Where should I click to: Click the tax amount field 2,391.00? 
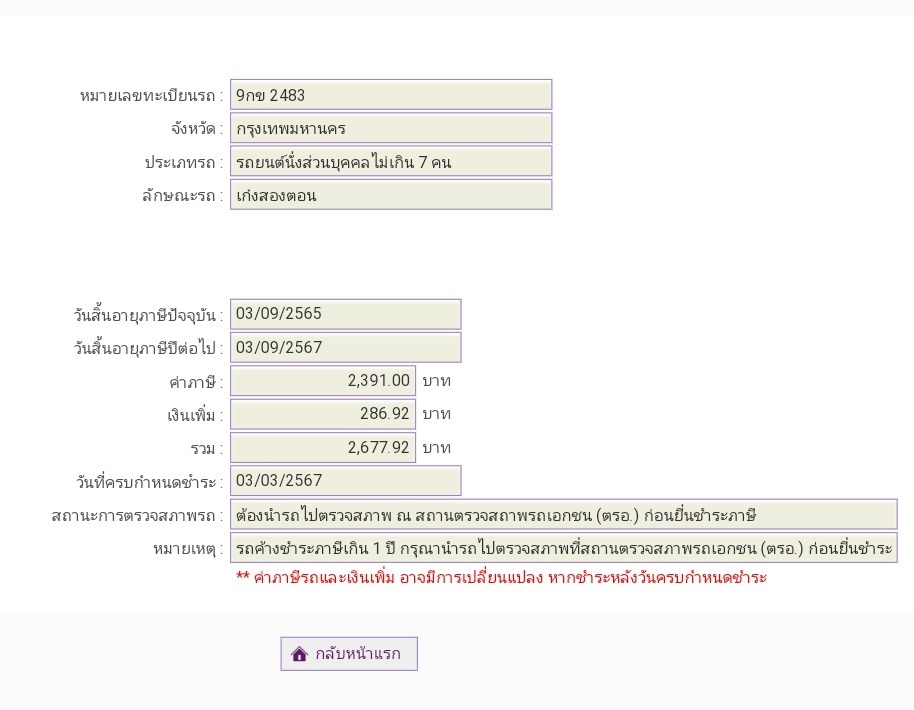(x=322, y=381)
